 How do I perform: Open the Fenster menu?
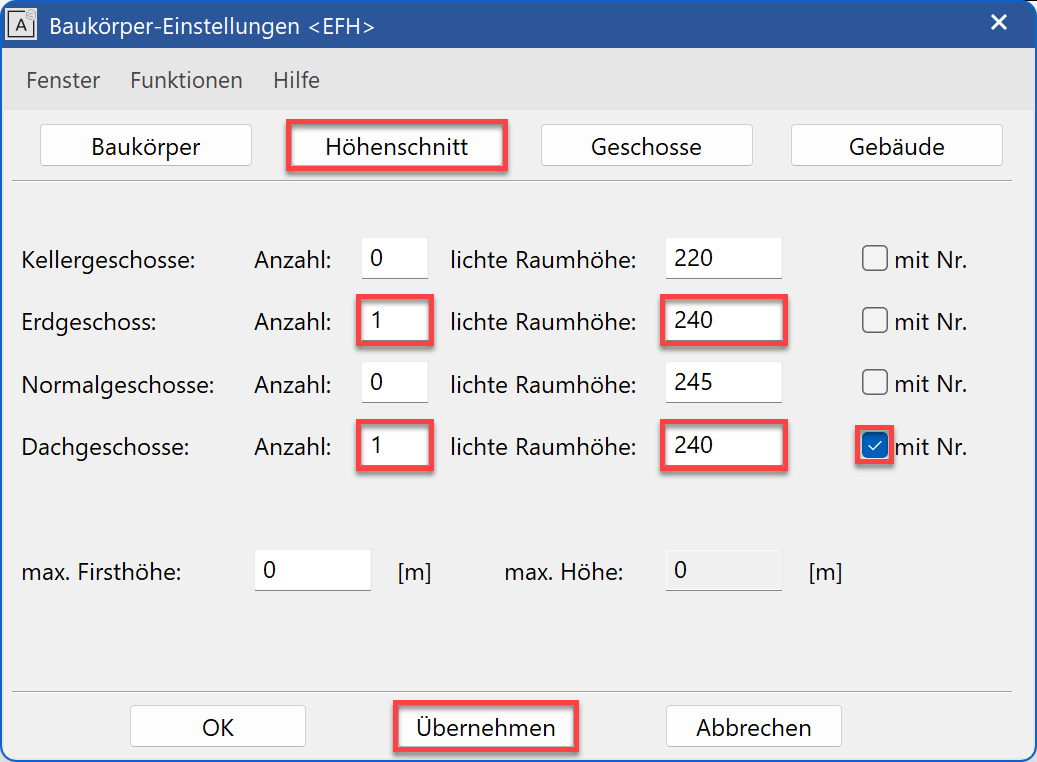(x=63, y=80)
